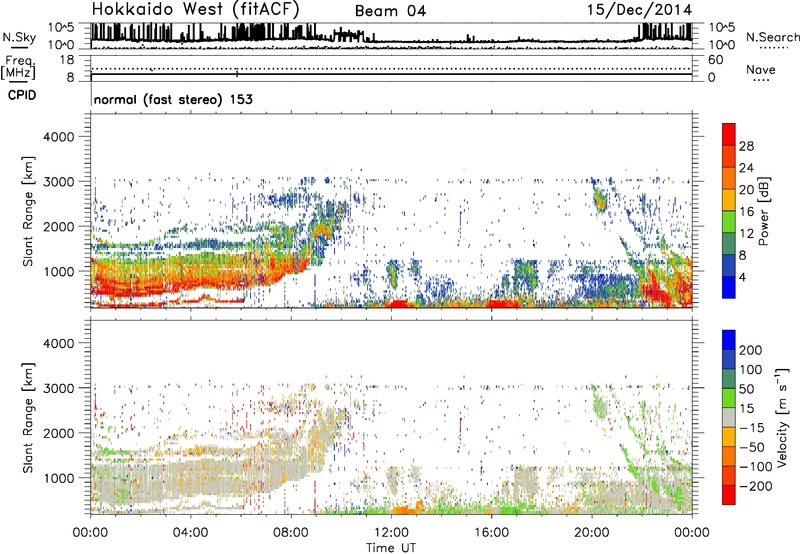Select the "Beam 04" heading text

pyautogui.click(x=390, y=11)
